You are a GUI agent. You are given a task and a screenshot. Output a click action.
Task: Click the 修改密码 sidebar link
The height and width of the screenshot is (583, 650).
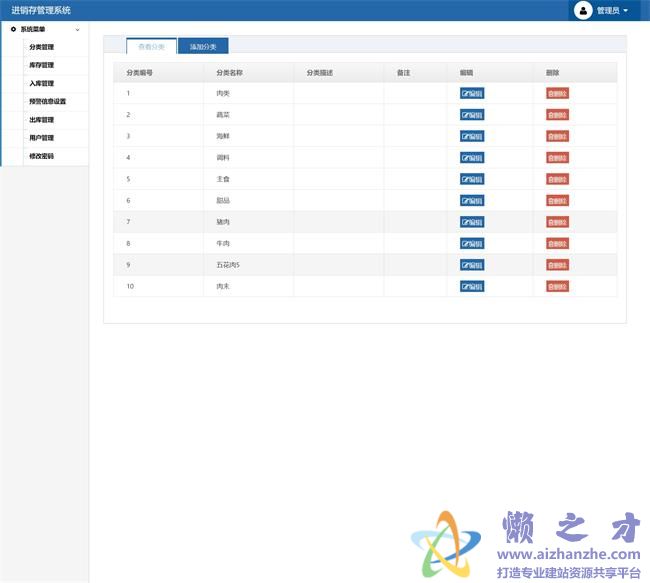(x=41, y=156)
